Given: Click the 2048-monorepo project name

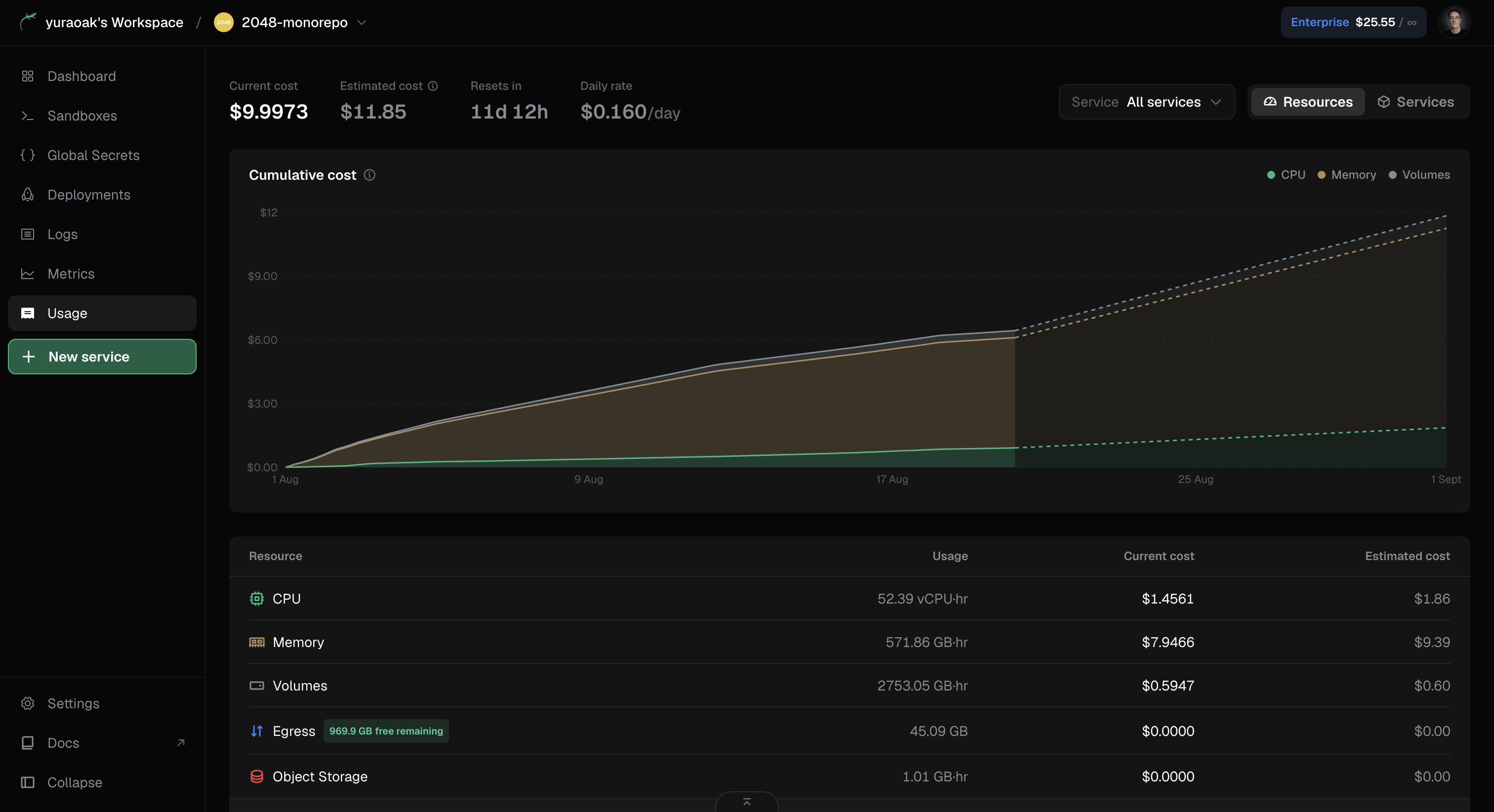Looking at the screenshot, I should (x=294, y=22).
